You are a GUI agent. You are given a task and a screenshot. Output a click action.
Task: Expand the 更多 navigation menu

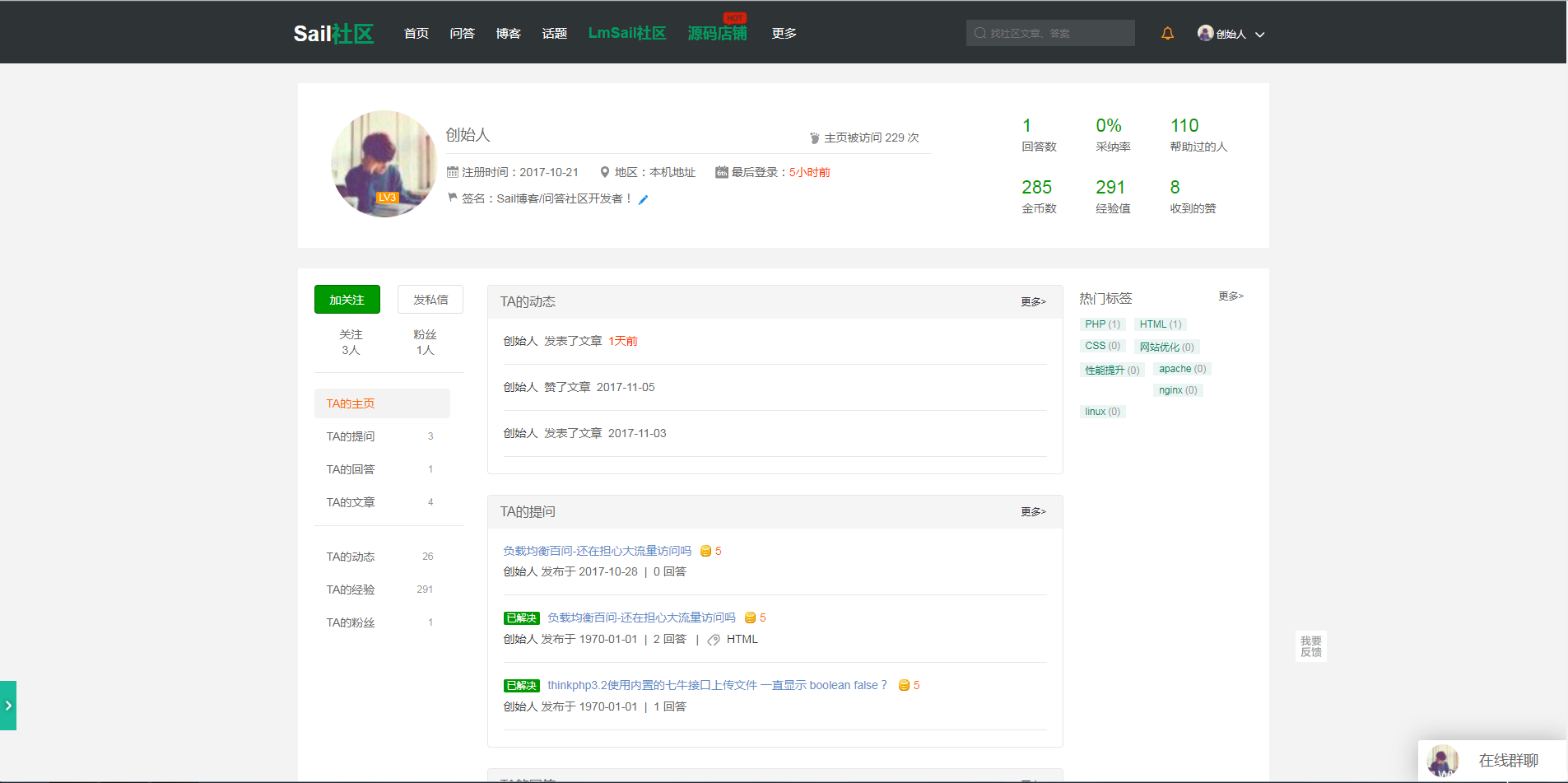click(x=784, y=34)
